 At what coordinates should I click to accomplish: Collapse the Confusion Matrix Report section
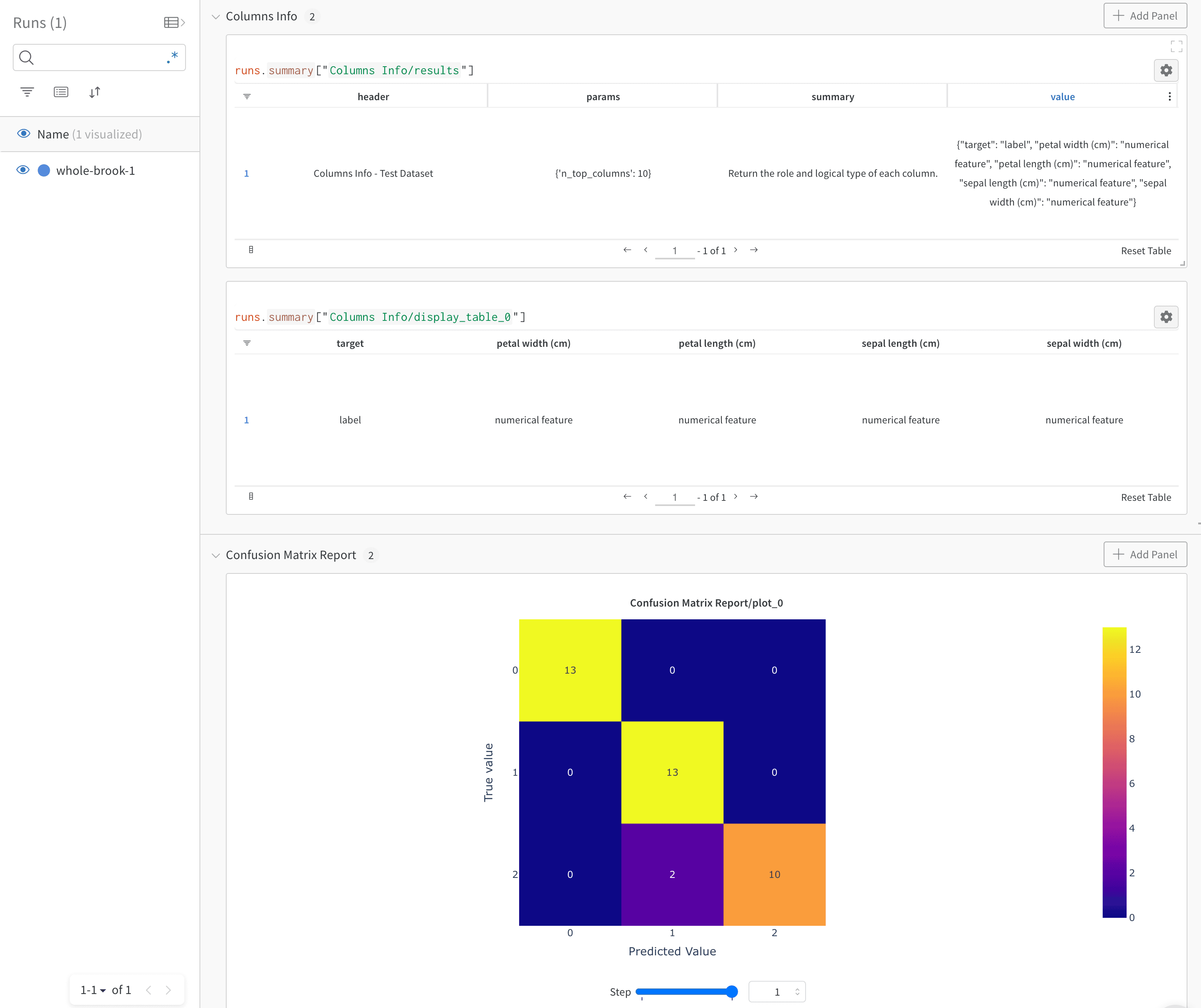pyautogui.click(x=215, y=555)
